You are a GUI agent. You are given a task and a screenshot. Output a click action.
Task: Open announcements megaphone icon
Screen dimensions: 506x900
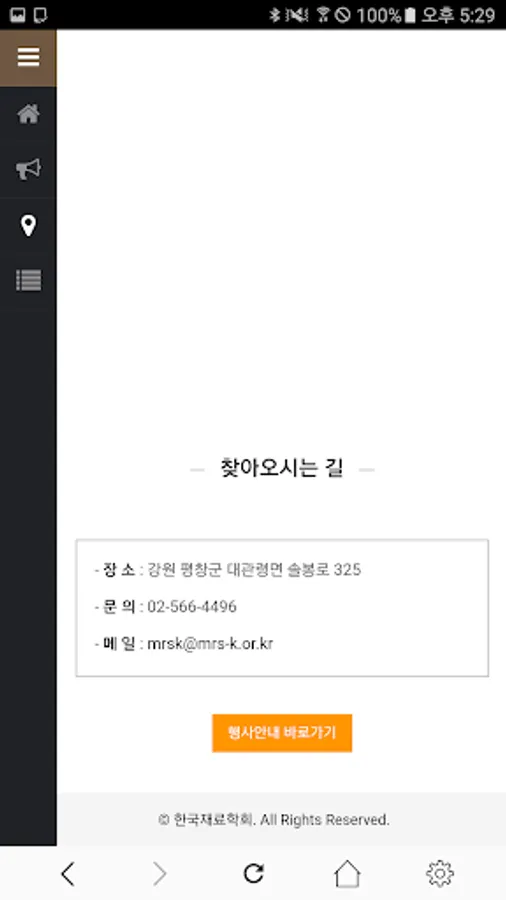pyautogui.click(x=28, y=169)
